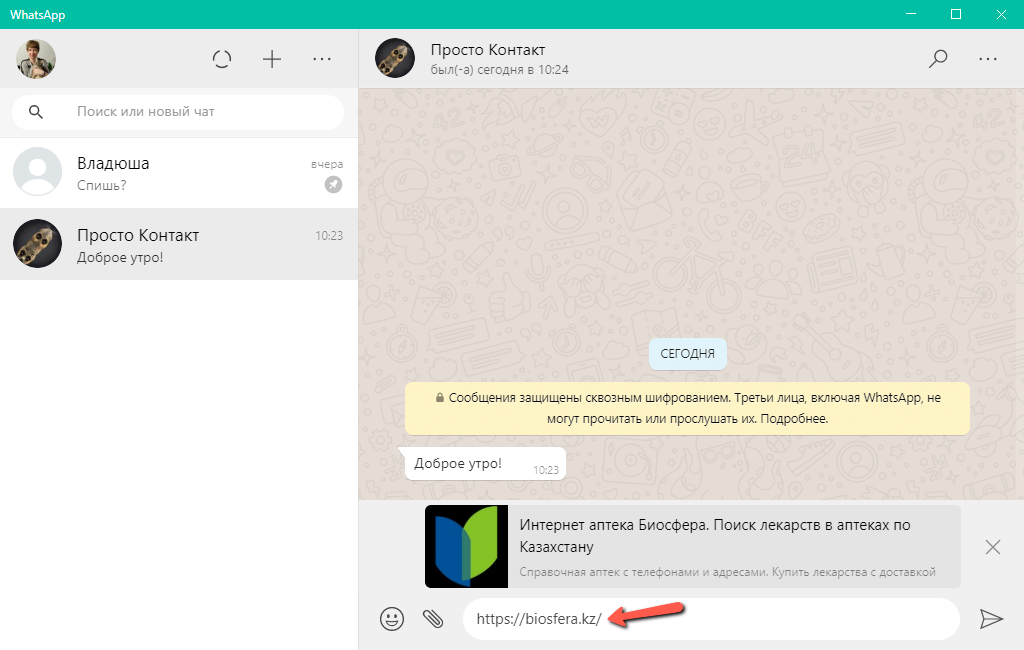Dismiss the Биосфера link preview

pyautogui.click(x=992, y=547)
